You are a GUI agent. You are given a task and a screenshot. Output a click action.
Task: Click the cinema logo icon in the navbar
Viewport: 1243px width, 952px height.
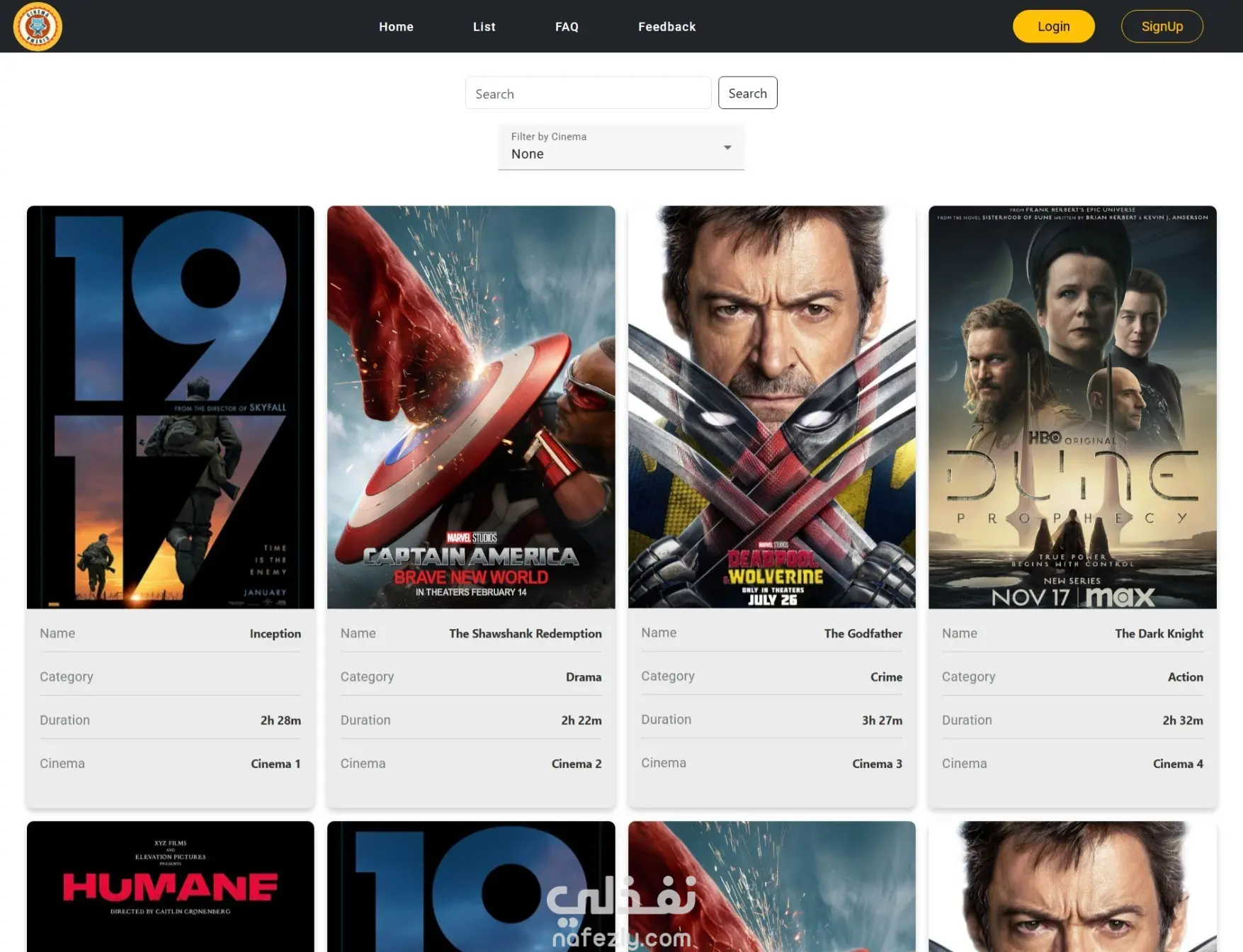coord(38,26)
